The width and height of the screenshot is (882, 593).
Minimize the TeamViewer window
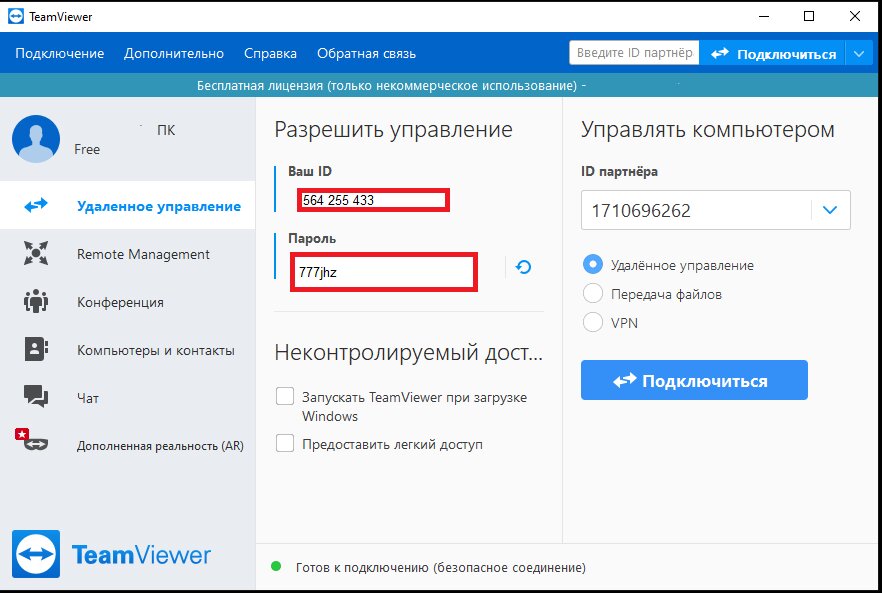(x=764, y=16)
